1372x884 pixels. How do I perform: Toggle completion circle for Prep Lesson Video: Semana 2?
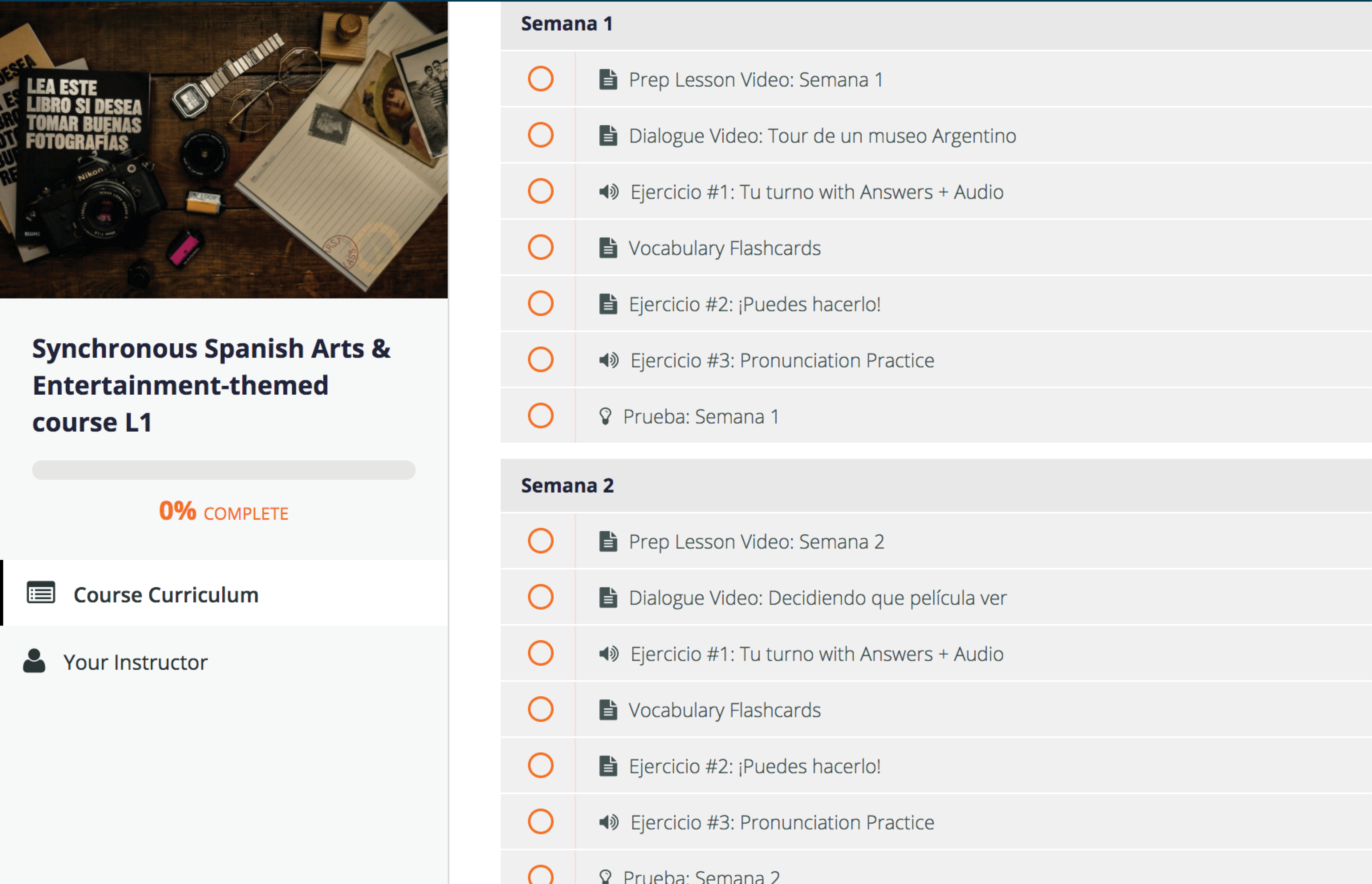[x=540, y=541]
